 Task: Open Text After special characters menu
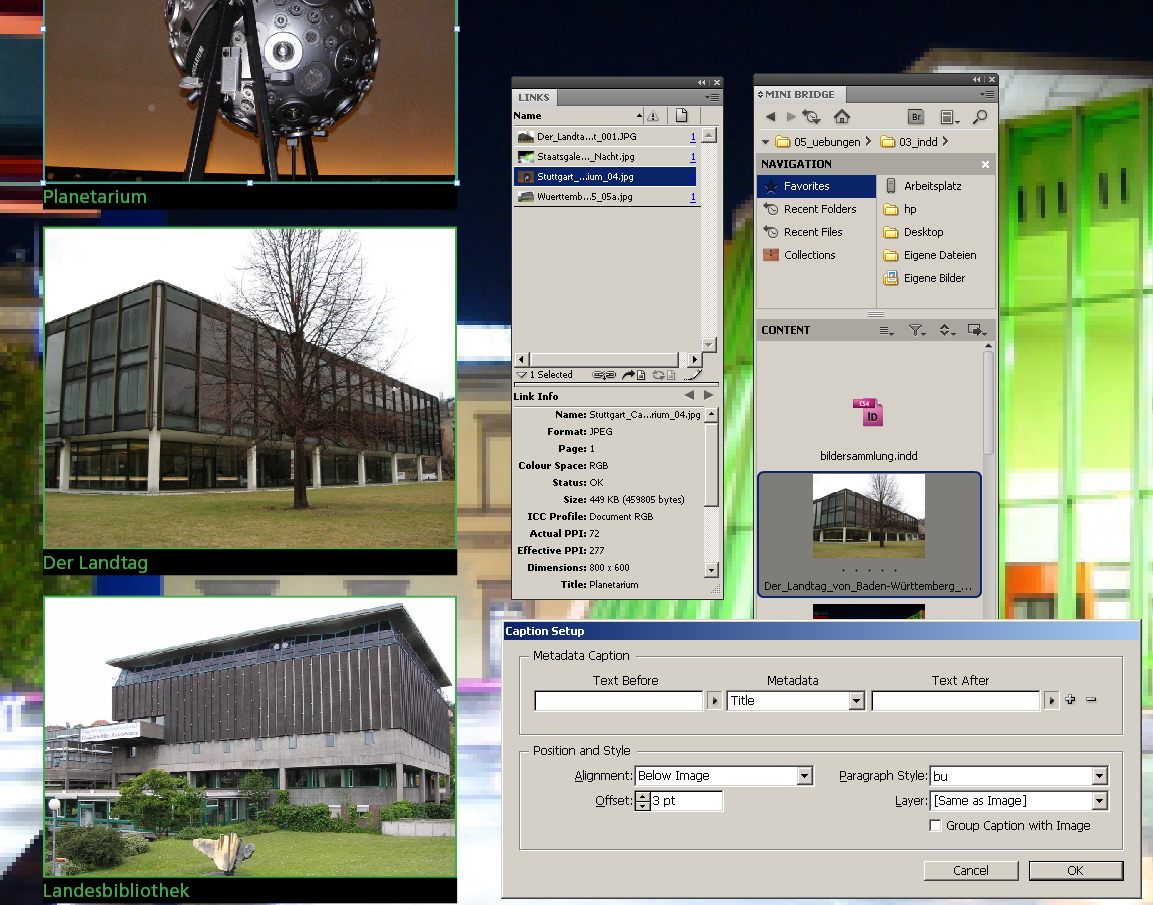[x=1052, y=701]
